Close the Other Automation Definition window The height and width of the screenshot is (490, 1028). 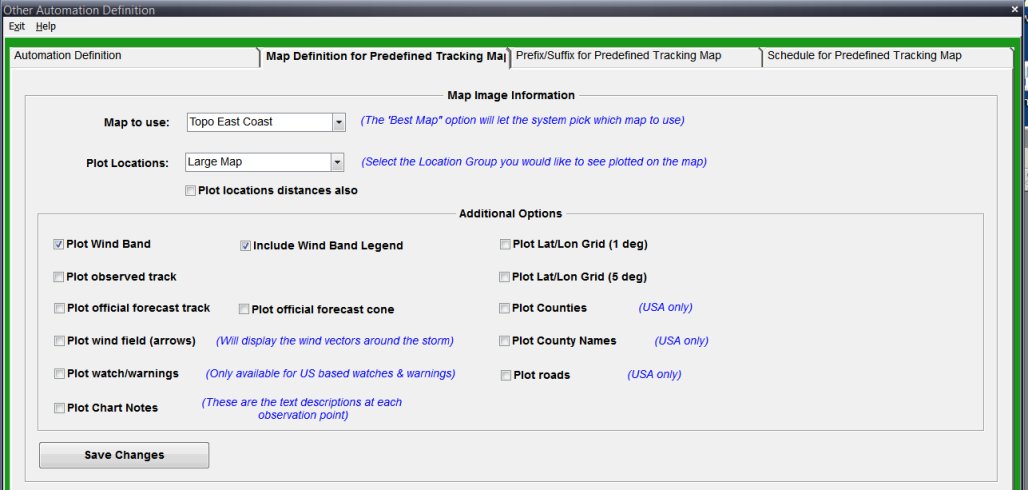click(x=1014, y=9)
